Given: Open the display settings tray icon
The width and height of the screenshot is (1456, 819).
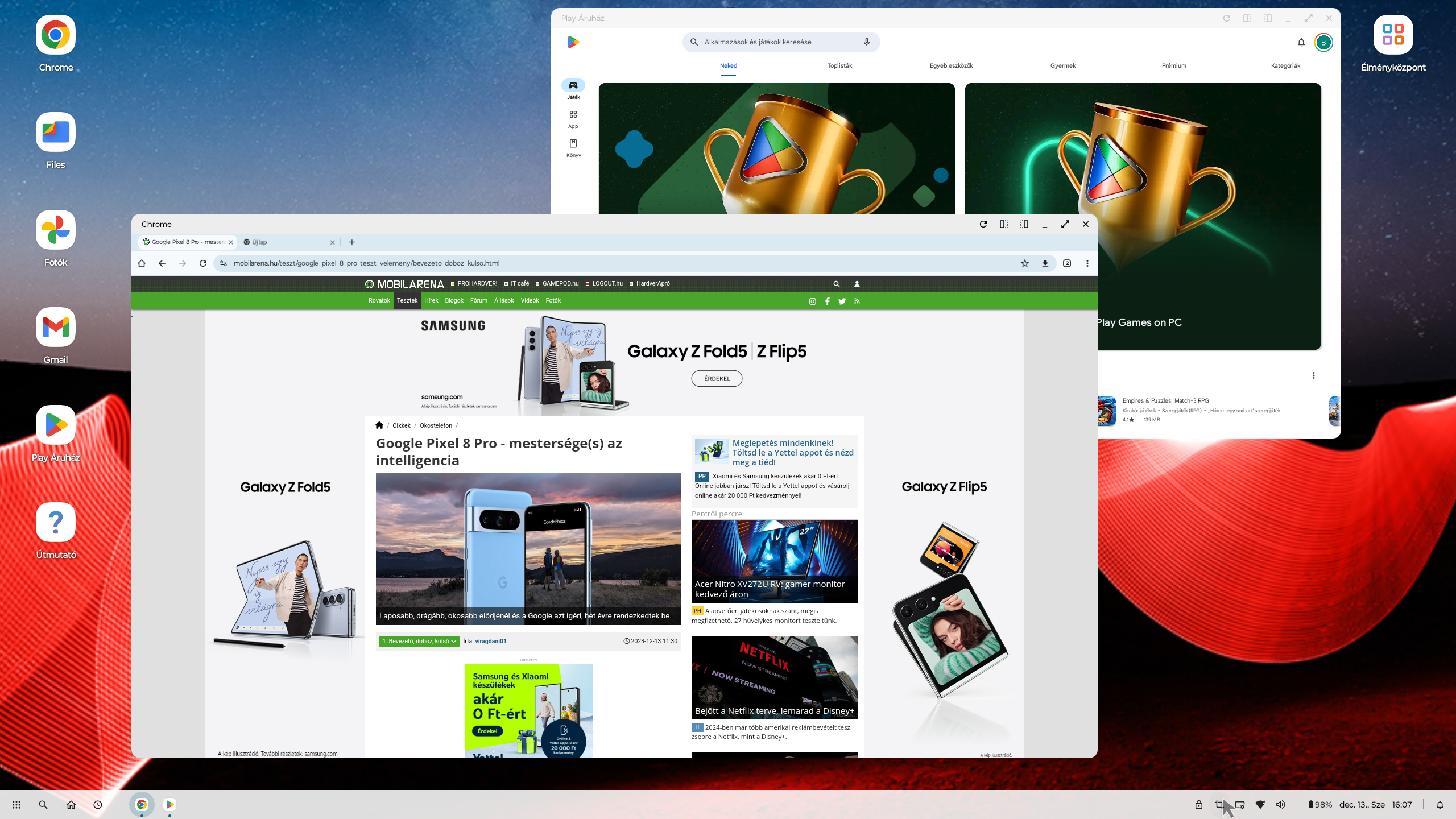Looking at the screenshot, I should pos(1240,805).
